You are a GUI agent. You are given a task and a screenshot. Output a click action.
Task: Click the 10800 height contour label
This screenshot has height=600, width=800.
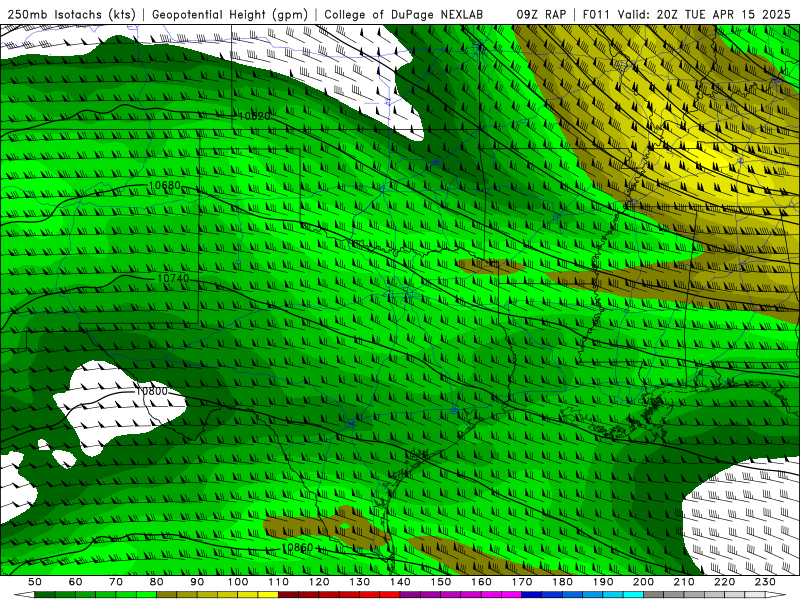[152, 391]
